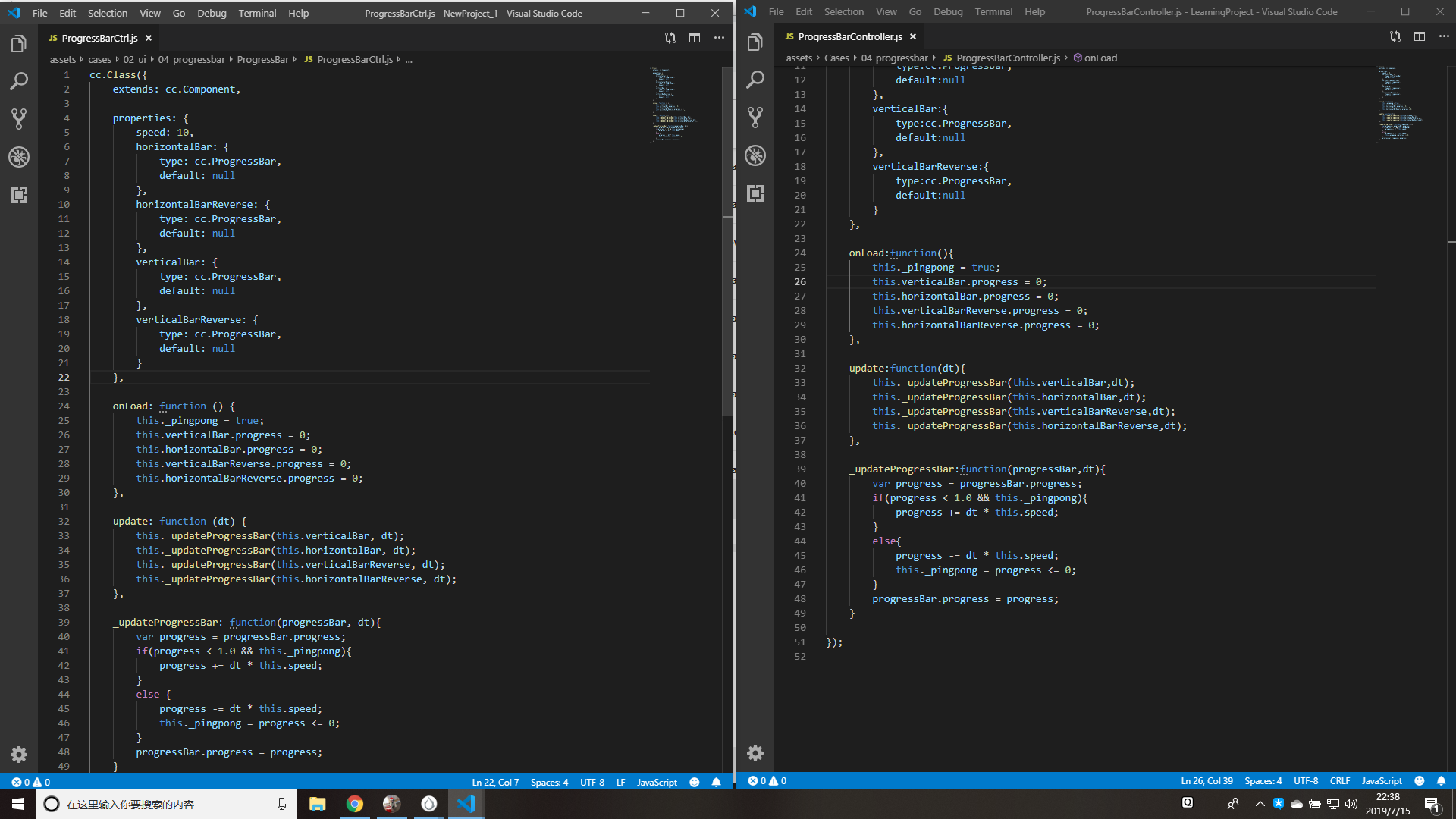
Task: Open Selection menu in right window
Action: point(843,11)
